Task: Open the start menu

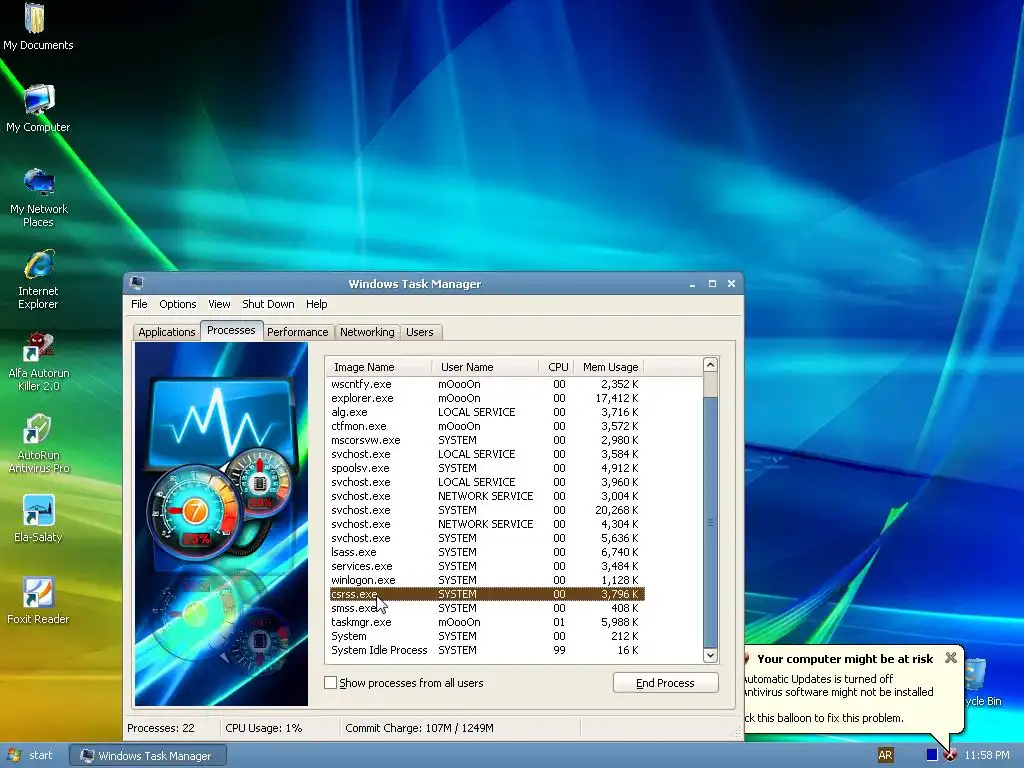Action: (30, 755)
